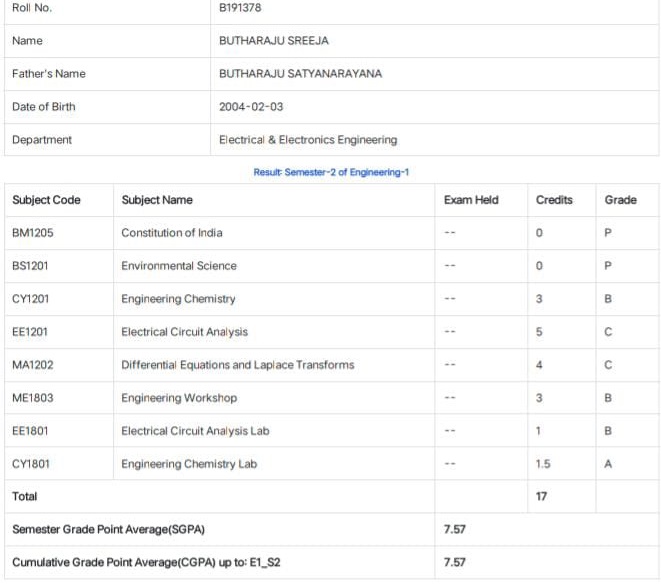Viewport: 661px width, 584px height.
Task: Click the Grade column header
Action: tap(620, 200)
